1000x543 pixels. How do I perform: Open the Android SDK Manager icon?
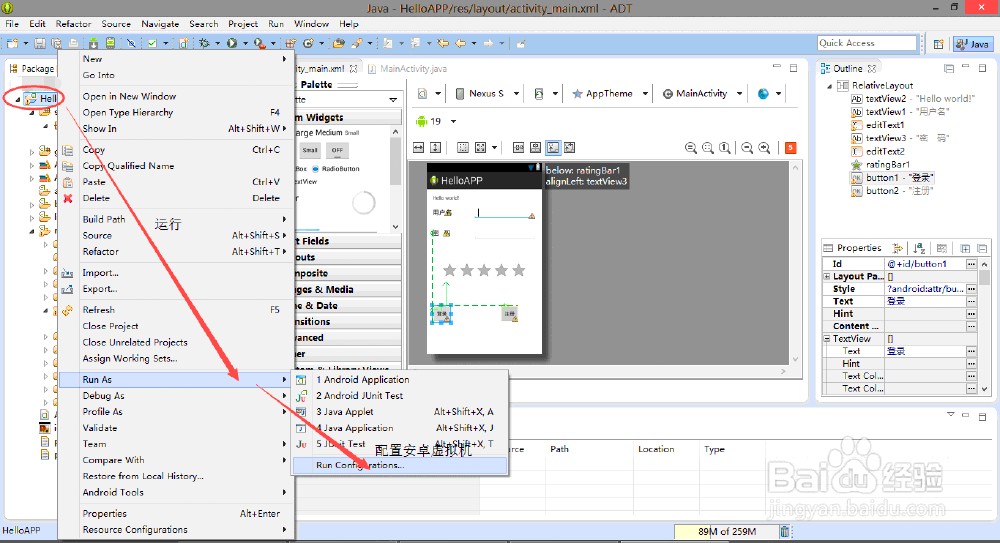(x=93, y=43)
